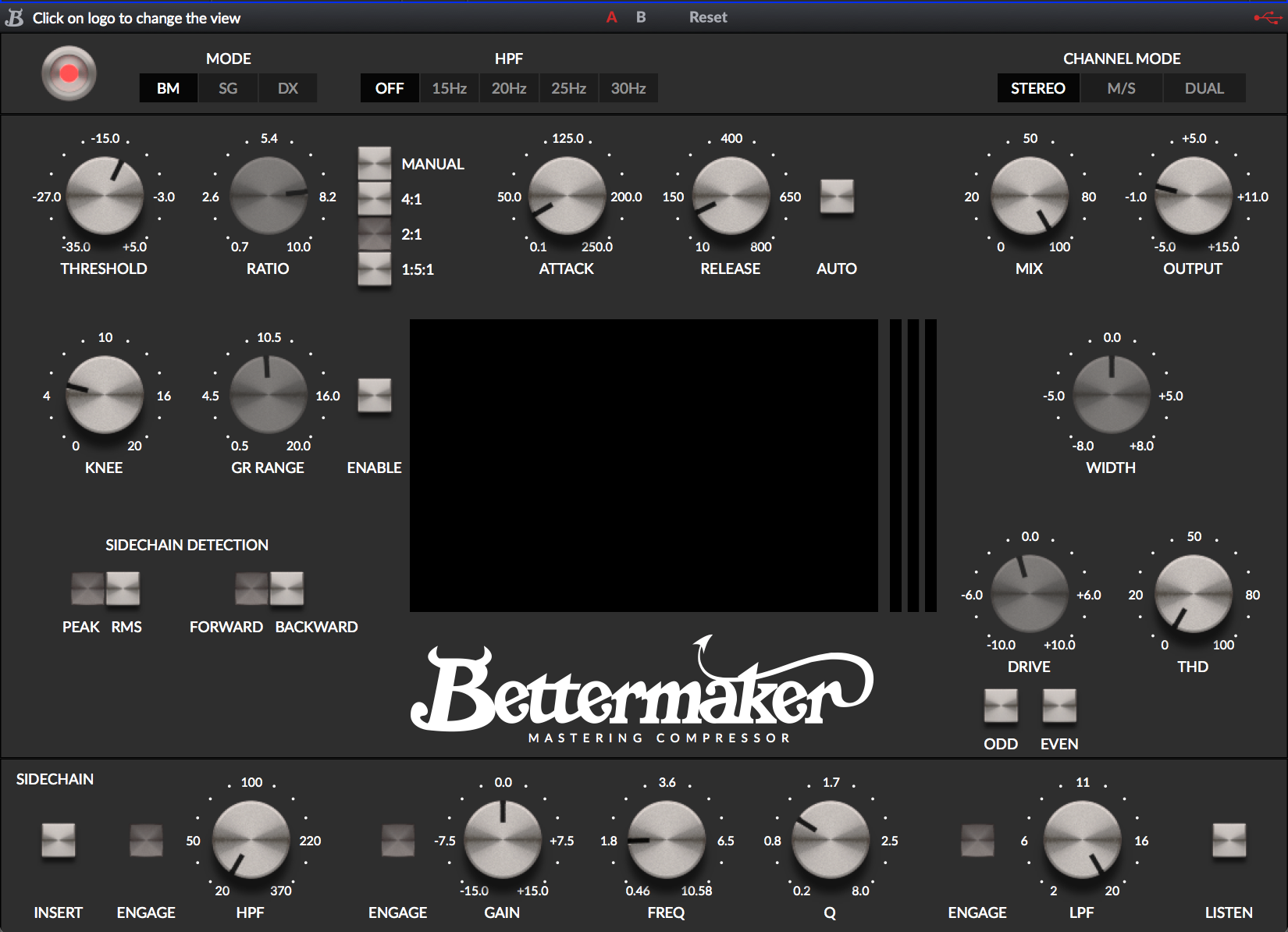The height and width of the screenshot is (932, 1288).
Task: Click the RATIO knob
Action: coord(269,196)
